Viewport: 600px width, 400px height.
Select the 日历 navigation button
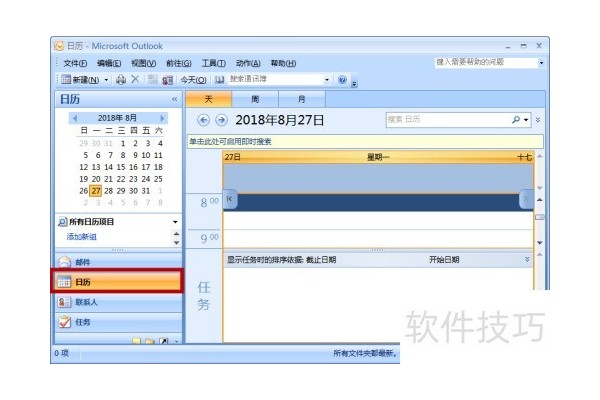118,282
